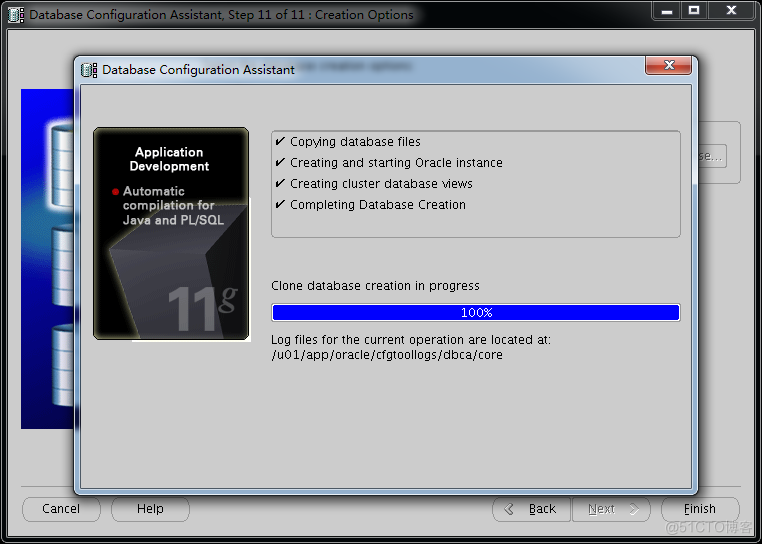Click the partially hidden Browse button behind dialog
Image resolution: width=762 pixels, height=544 pixels.
point(712,156)
